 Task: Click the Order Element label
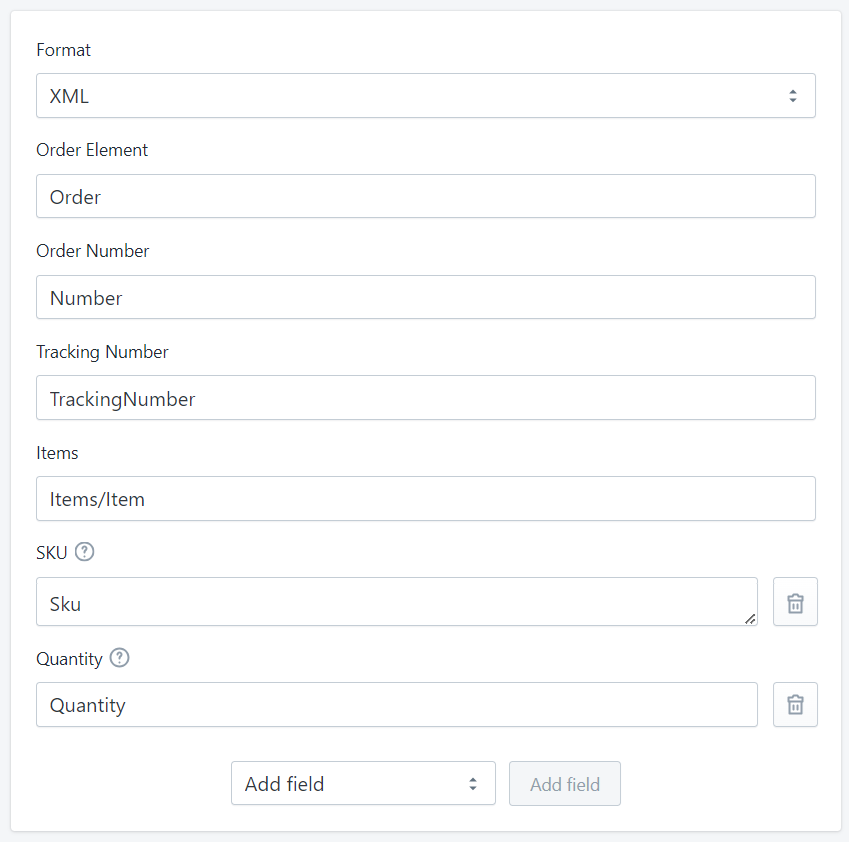pos(92,150)
